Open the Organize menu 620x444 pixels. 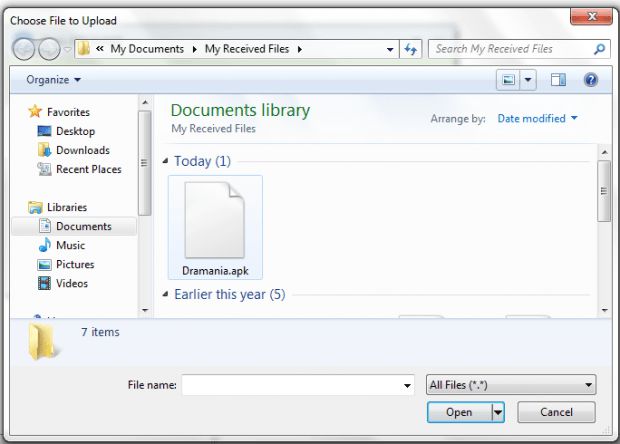(x=54, y=79)
